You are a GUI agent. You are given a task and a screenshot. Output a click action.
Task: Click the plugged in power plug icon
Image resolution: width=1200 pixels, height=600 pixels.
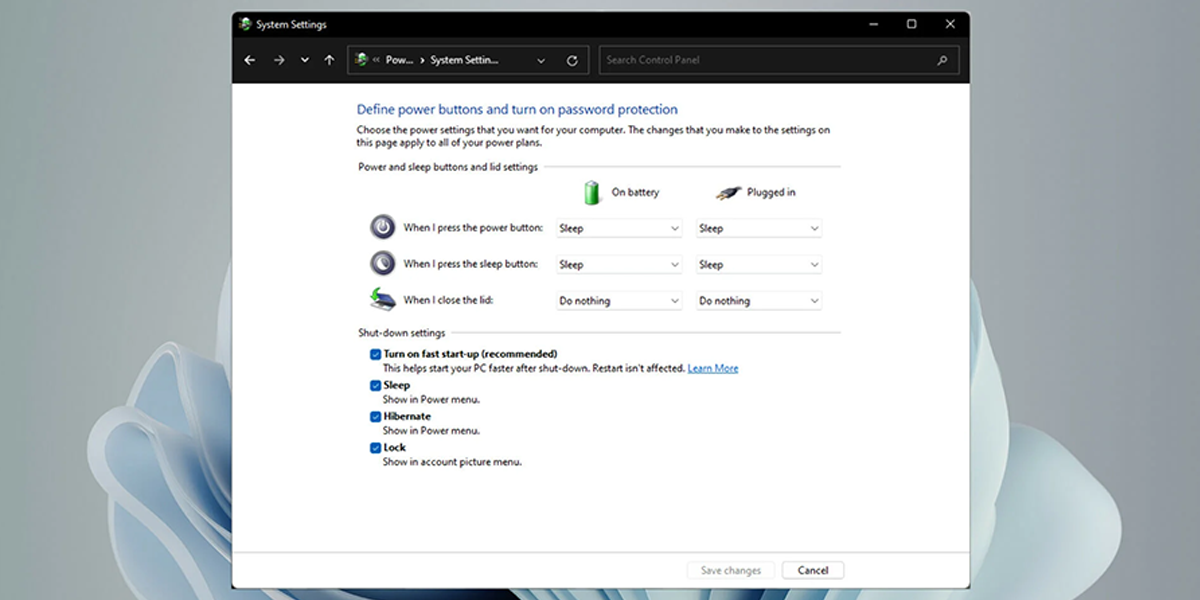click(x=728, y=192)
